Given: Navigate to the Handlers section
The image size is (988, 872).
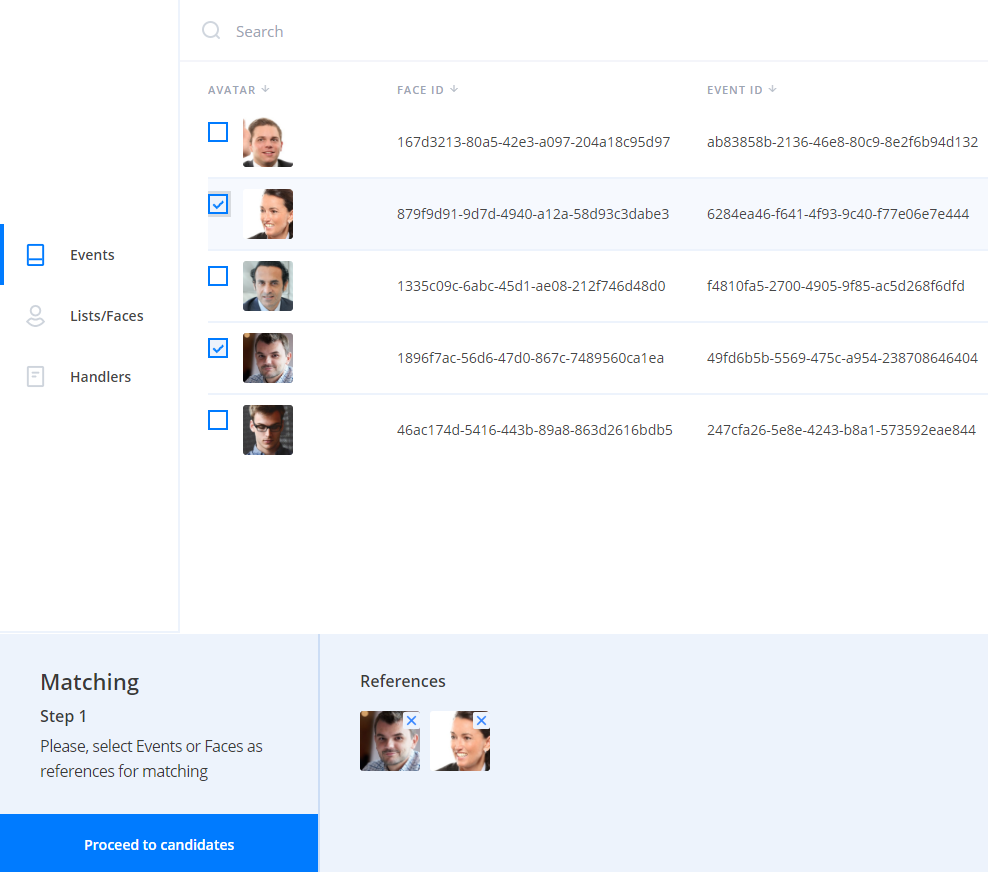Looking at the screenshot, I should pos(100,376).
